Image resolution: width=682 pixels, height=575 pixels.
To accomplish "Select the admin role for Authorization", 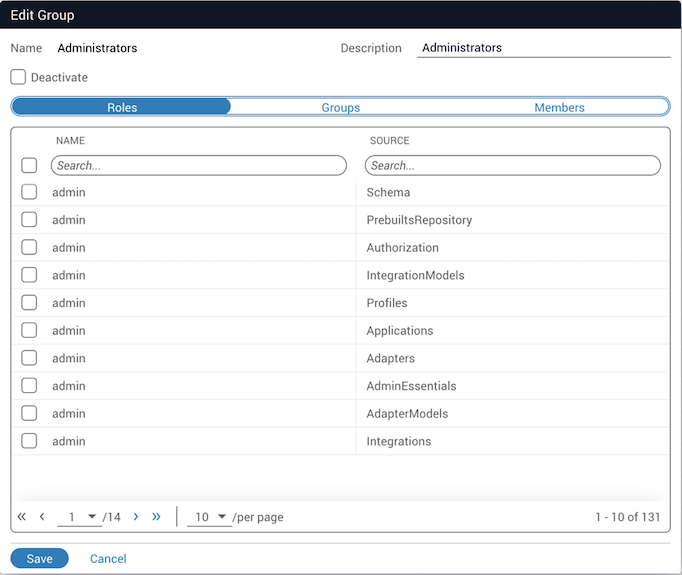I will click(29, 247).
